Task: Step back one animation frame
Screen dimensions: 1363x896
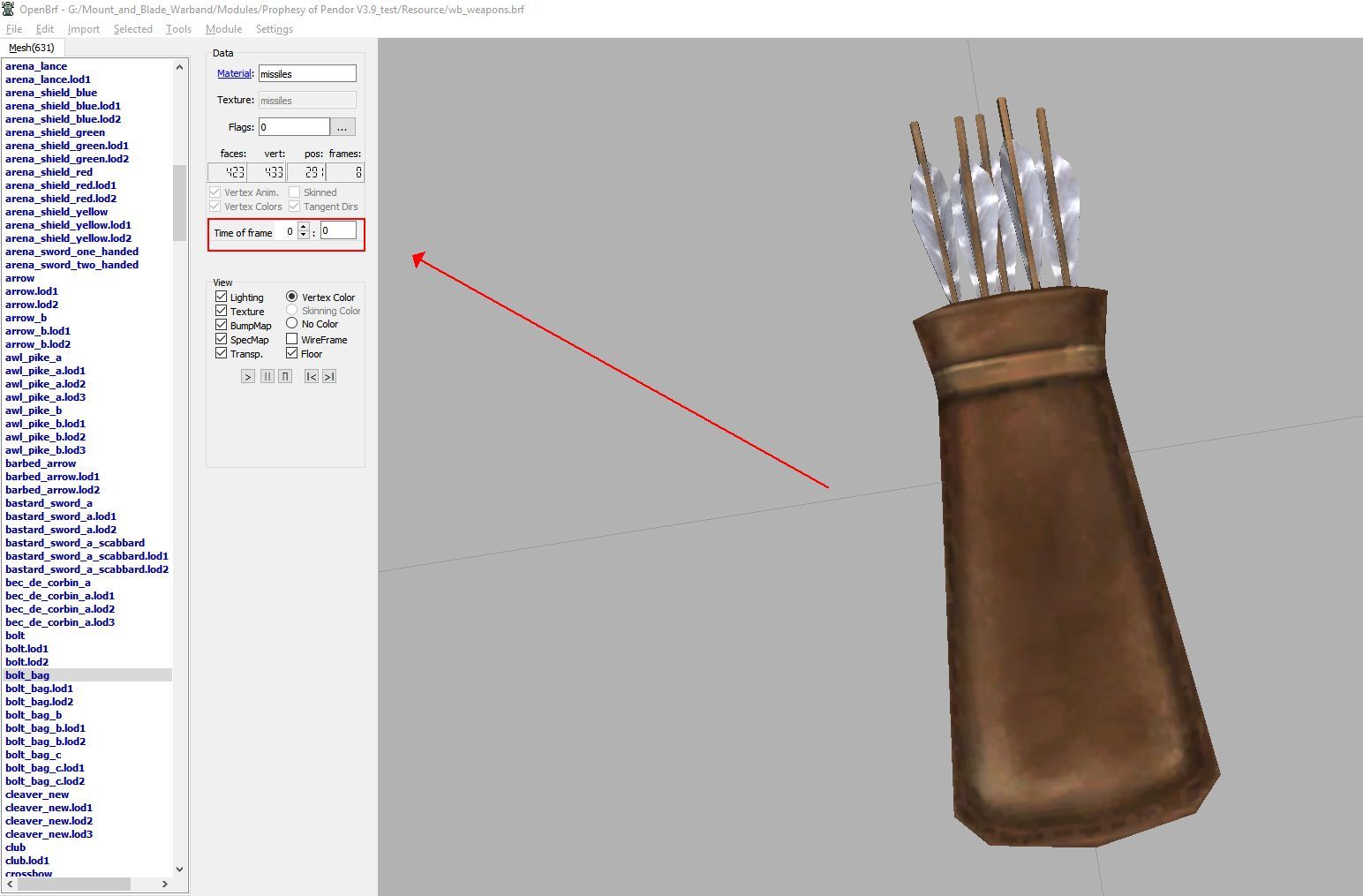Action: [x=311, y=376]
